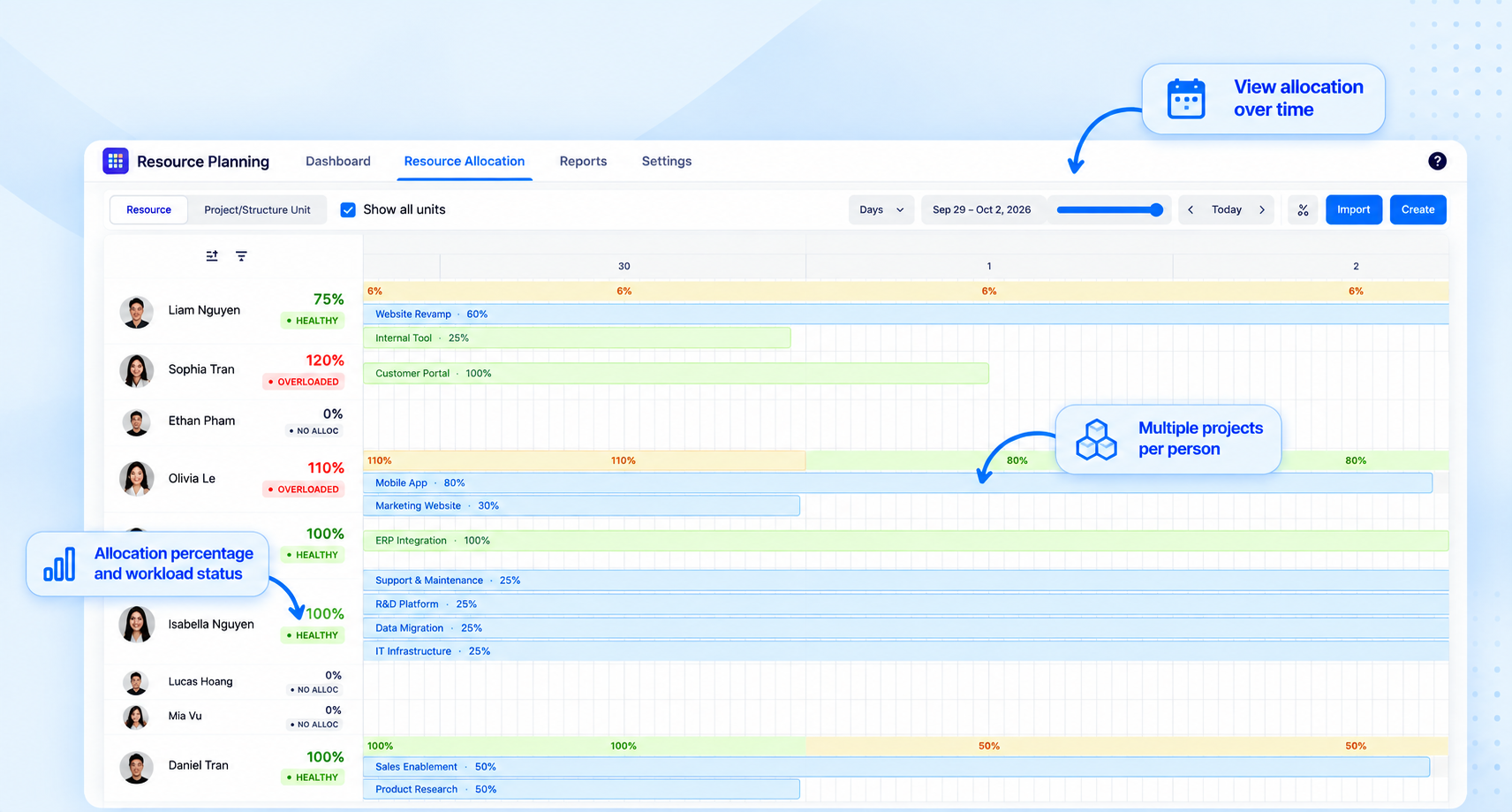The width and height of the screenshot is (1512, 812).
Task: Open help via the question mark icon
Action: pos(1437,161)
